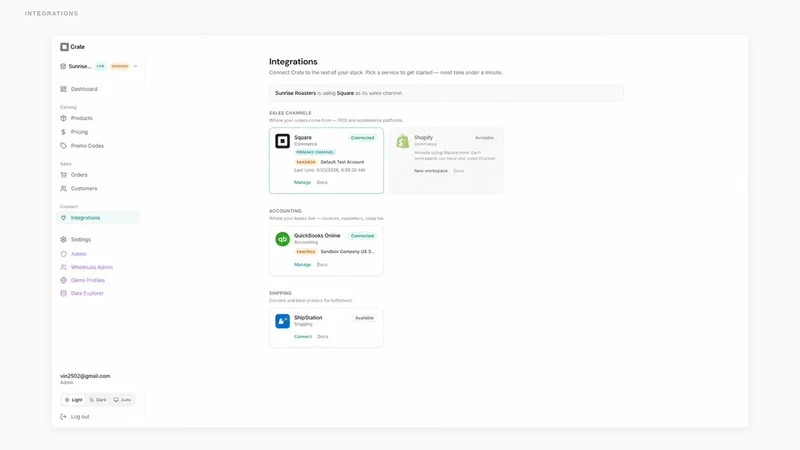Click the Data Explorer database icon
The height and width of the screenshot is (450, 800).
[63, 293]
